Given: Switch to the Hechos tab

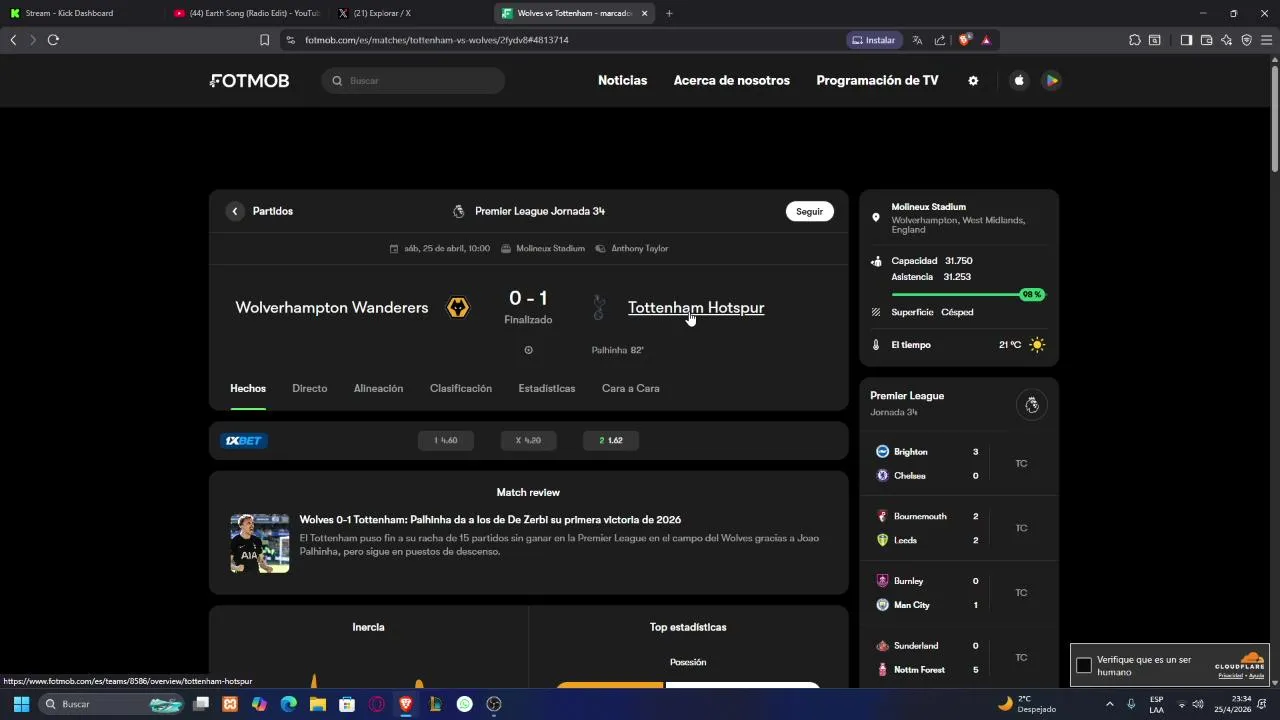Looking at the screenshot, I should 248,389.
